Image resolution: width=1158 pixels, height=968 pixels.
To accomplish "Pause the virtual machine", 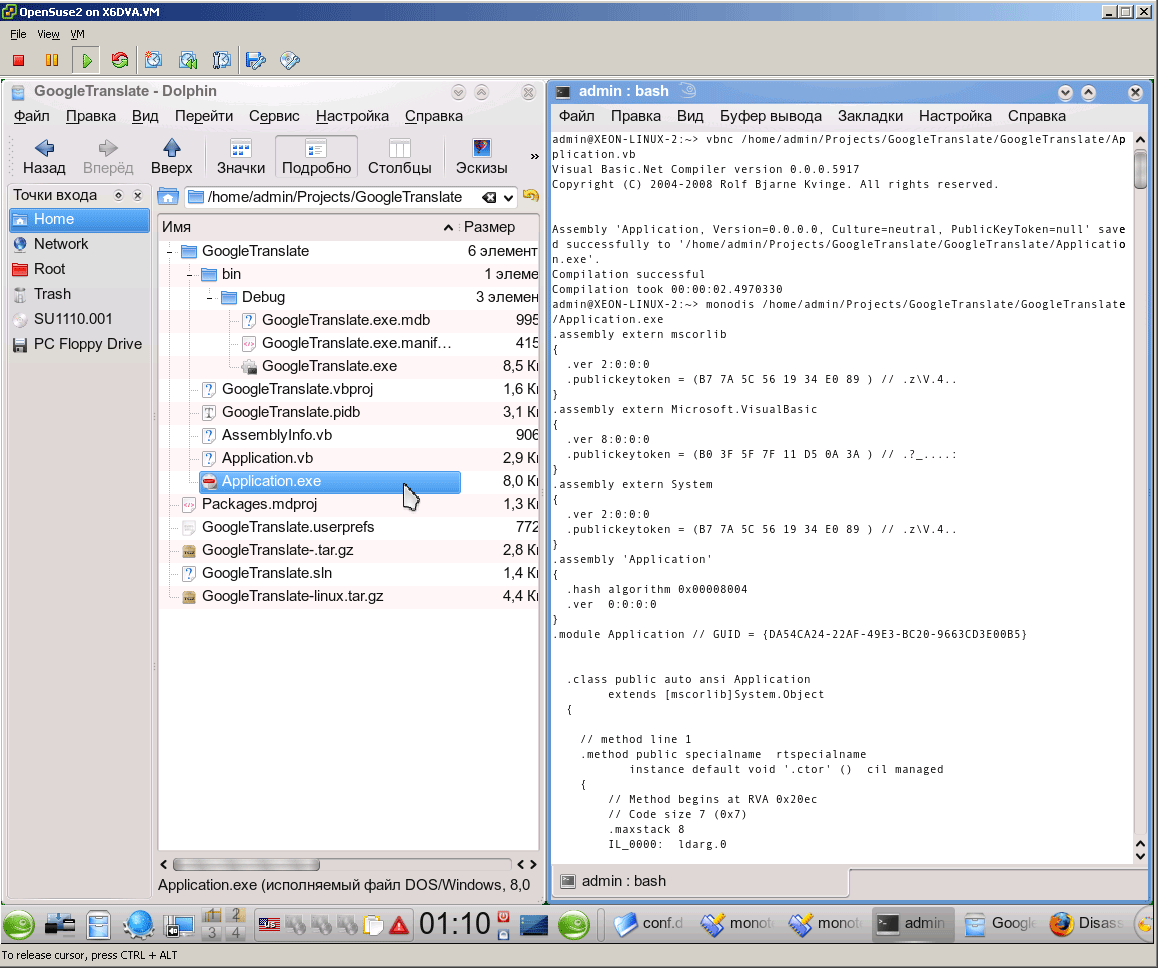I will coord(52,61).
